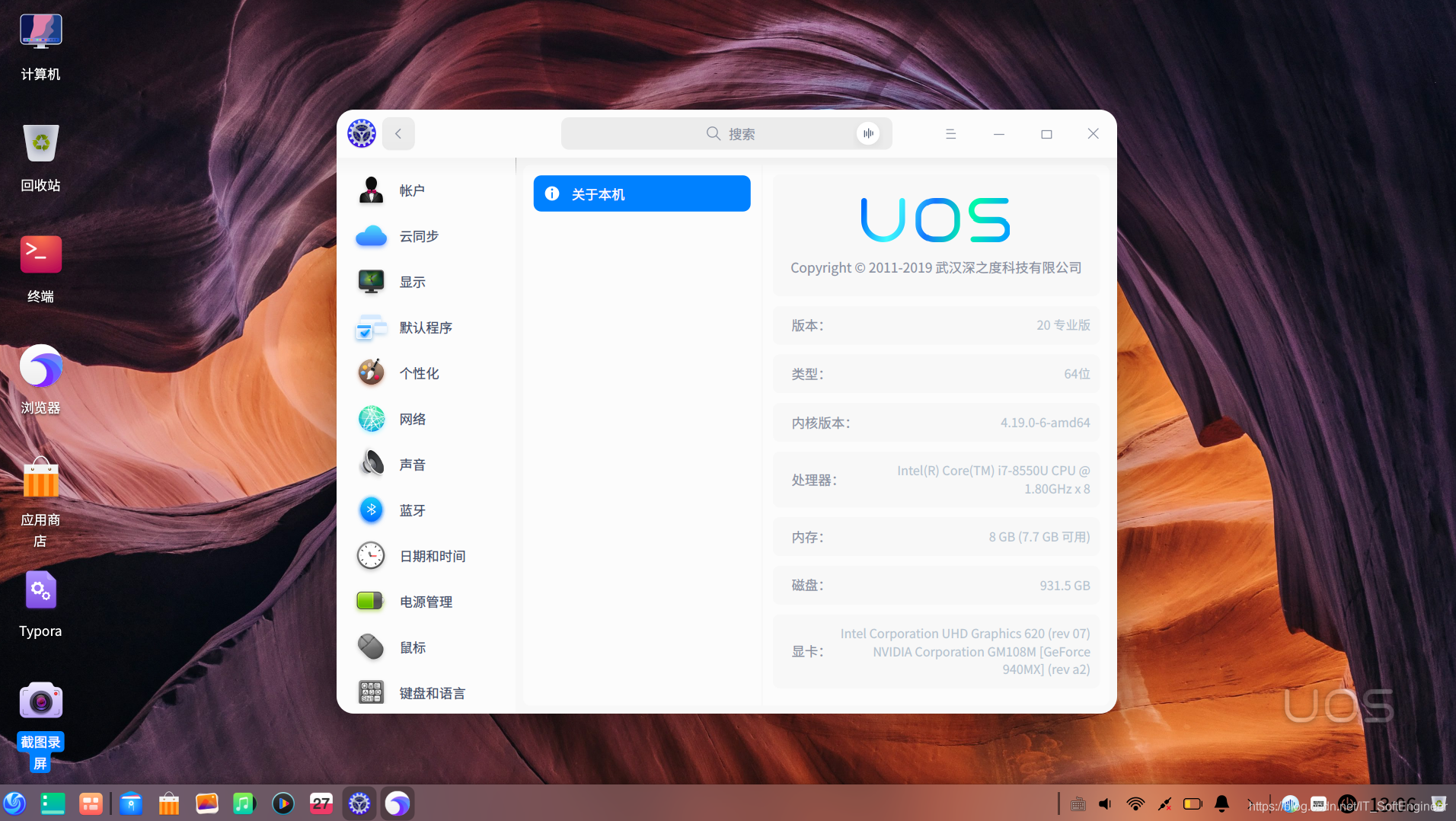1456x821 pixels.
Task: Minimize the control center window
Action: click(x=999, y=133)
